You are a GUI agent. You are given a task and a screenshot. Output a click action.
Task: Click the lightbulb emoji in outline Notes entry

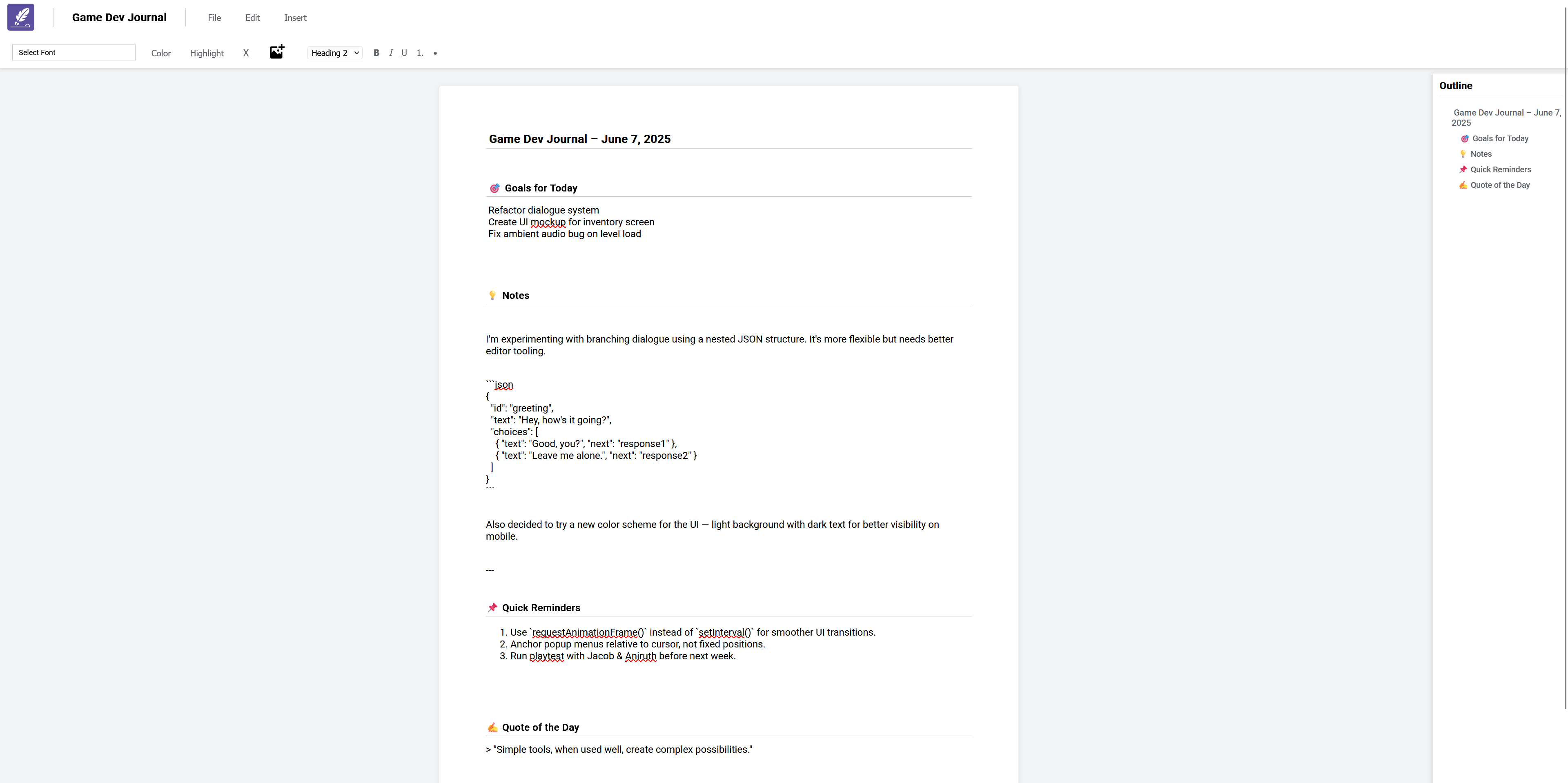coord(1463,154)
